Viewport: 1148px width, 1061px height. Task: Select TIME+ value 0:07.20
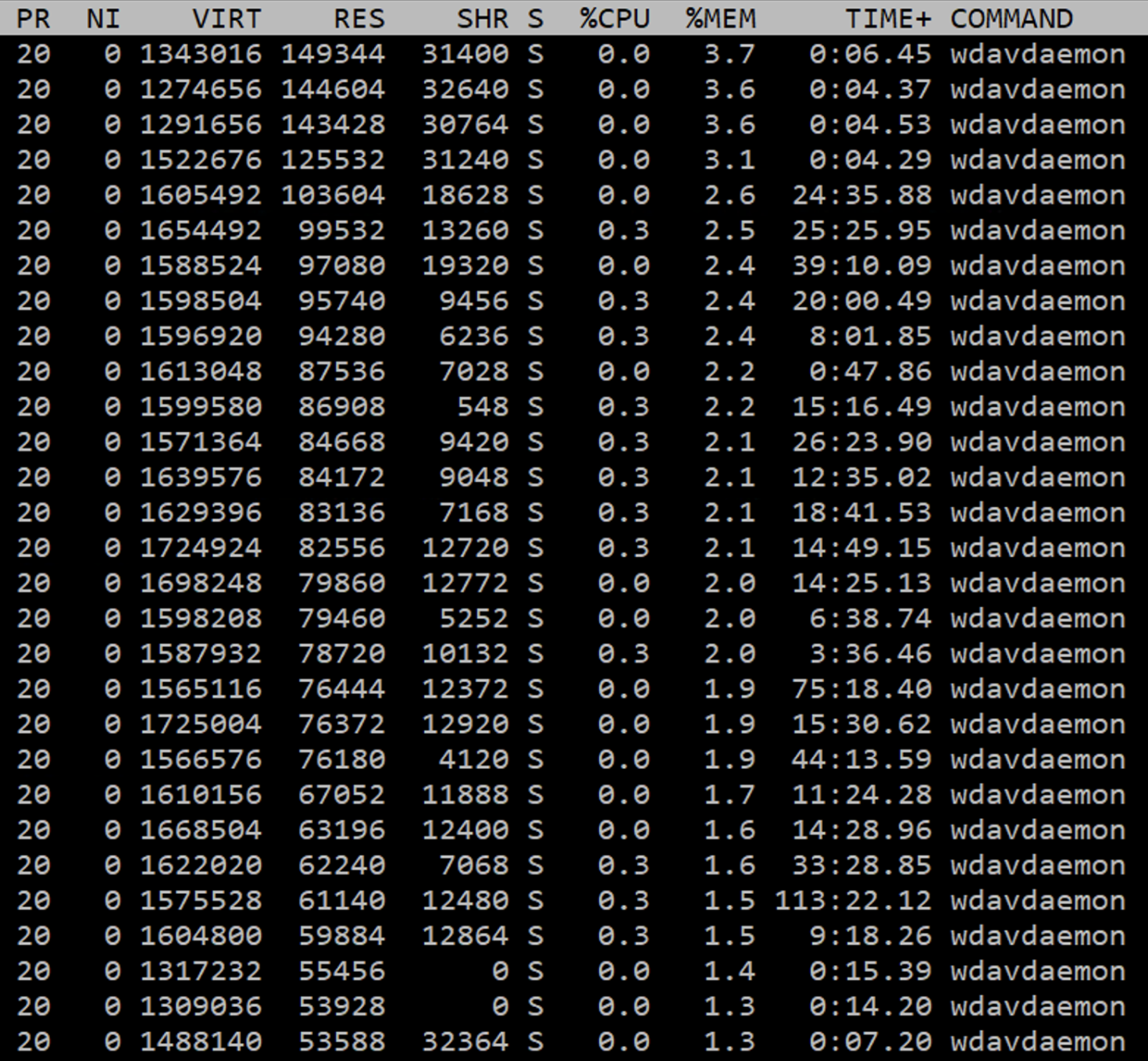pos(870,1041)
